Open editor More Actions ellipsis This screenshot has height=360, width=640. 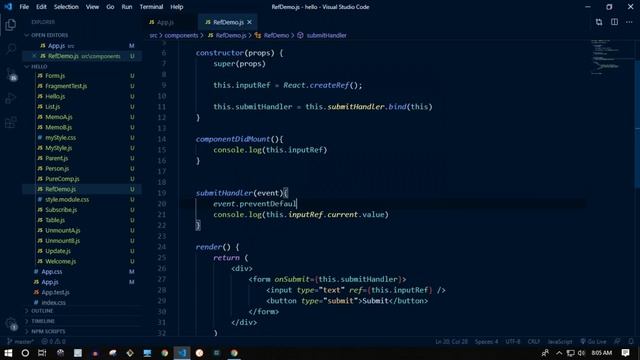tap(629, 22)
